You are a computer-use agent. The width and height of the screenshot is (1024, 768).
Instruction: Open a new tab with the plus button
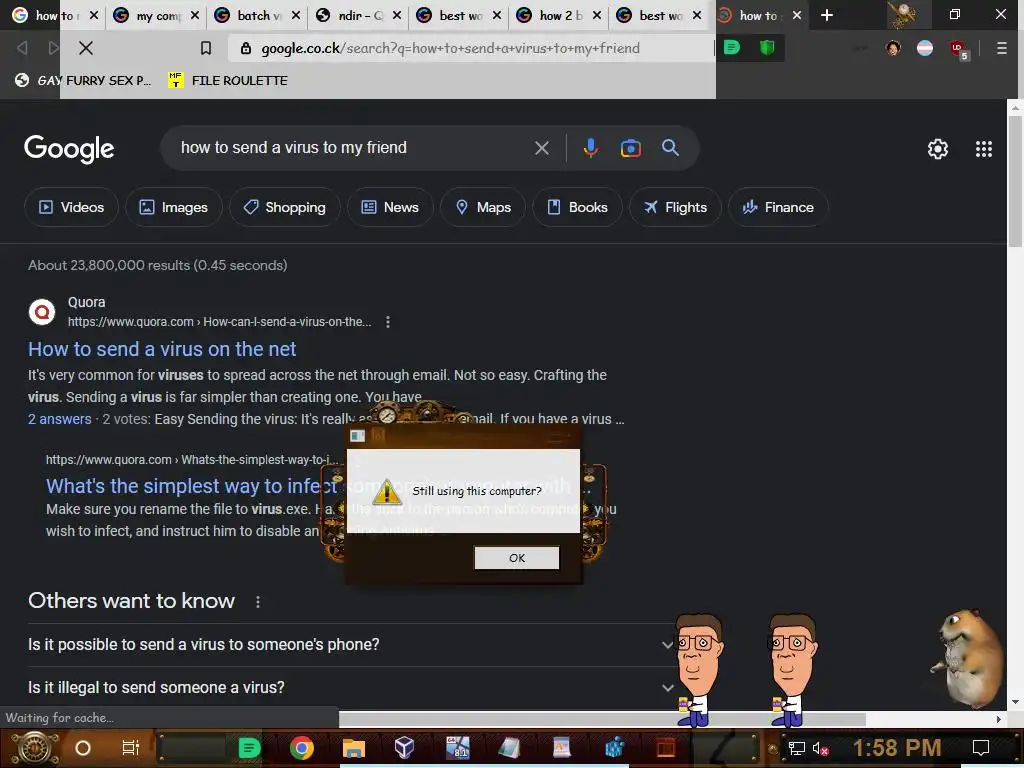827,15
